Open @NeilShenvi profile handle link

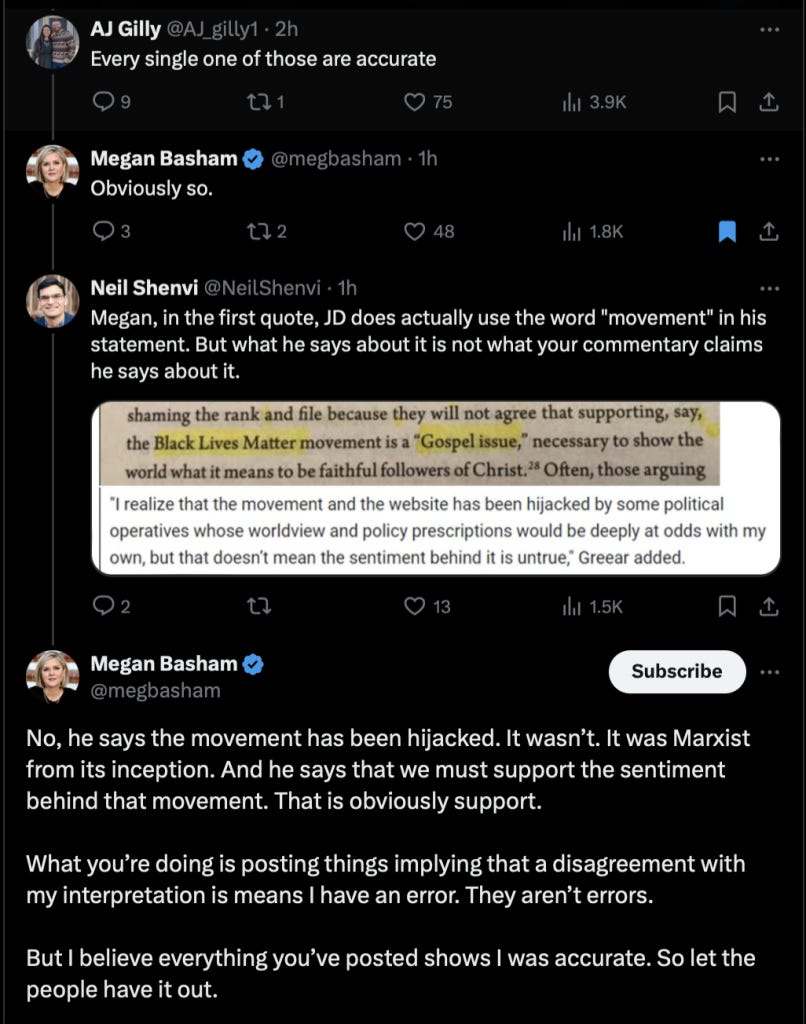click(x=262, y=288)
